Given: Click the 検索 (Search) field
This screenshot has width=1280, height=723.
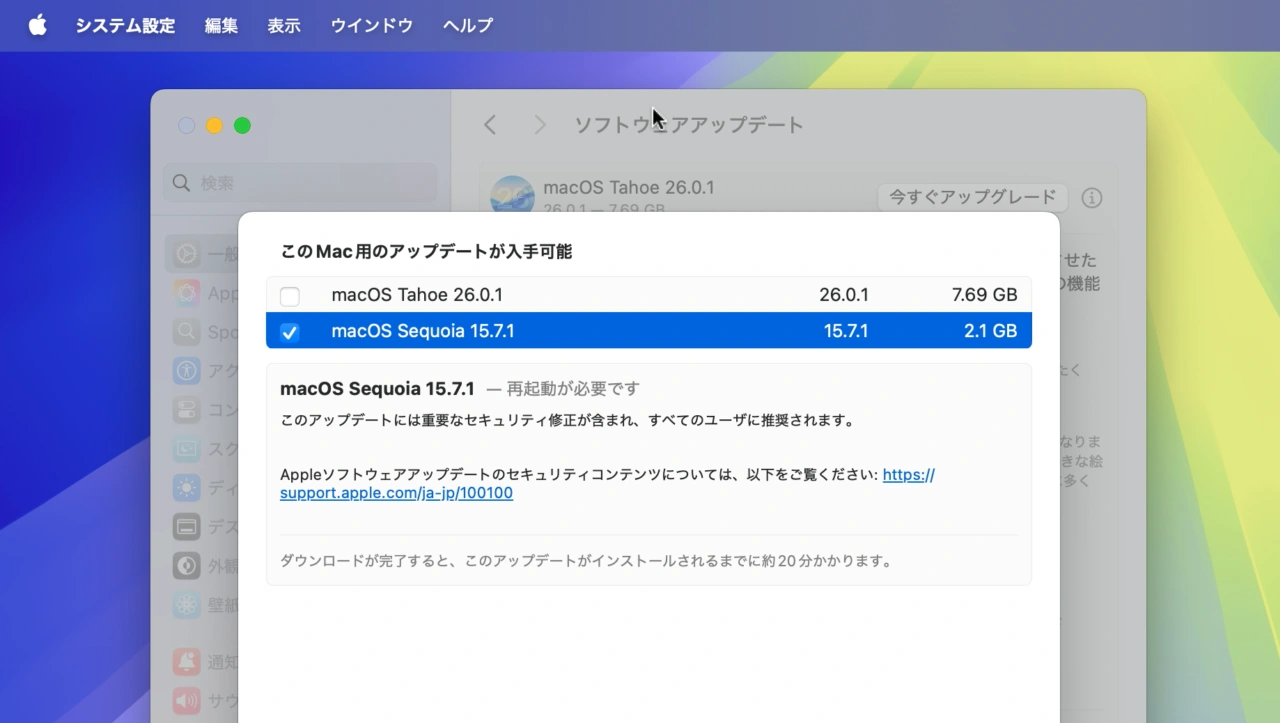Looking at the screenshot, I should 300,183.
